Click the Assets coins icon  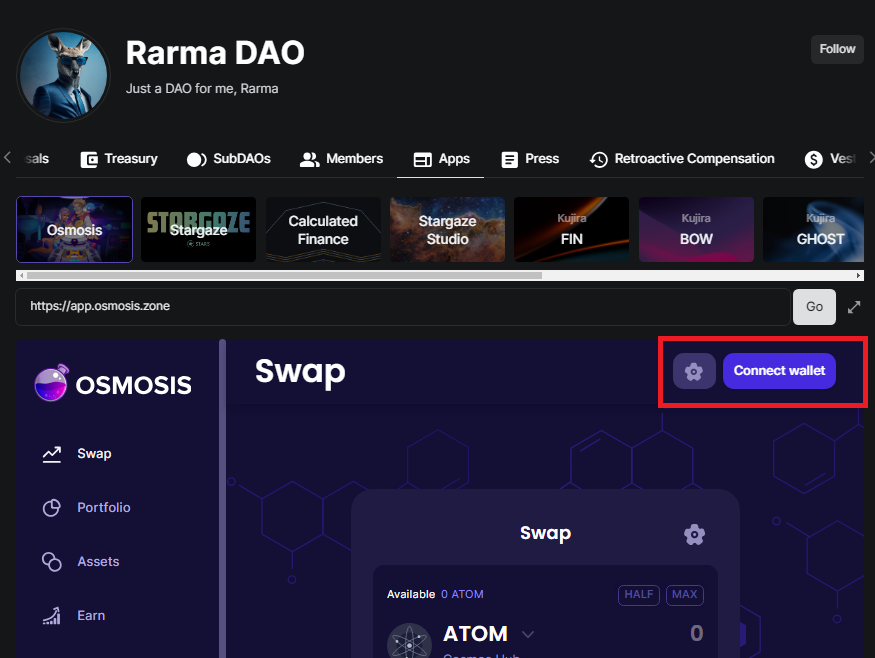52,562
